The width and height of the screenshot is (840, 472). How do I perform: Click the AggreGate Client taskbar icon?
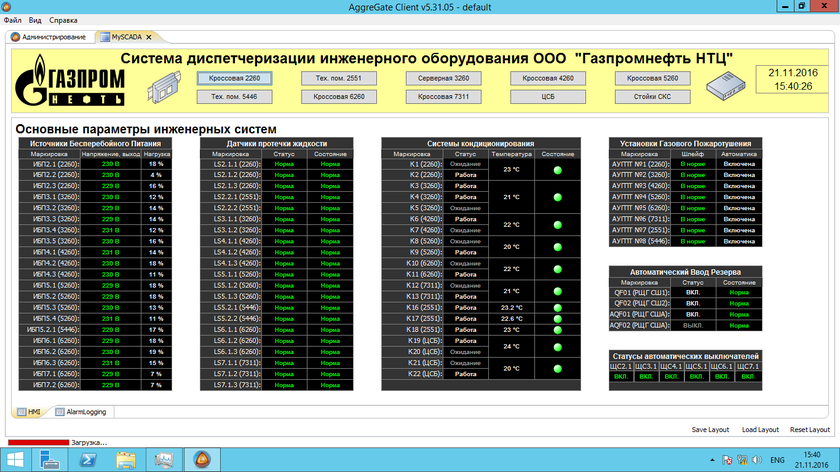[x=201, y=459]
